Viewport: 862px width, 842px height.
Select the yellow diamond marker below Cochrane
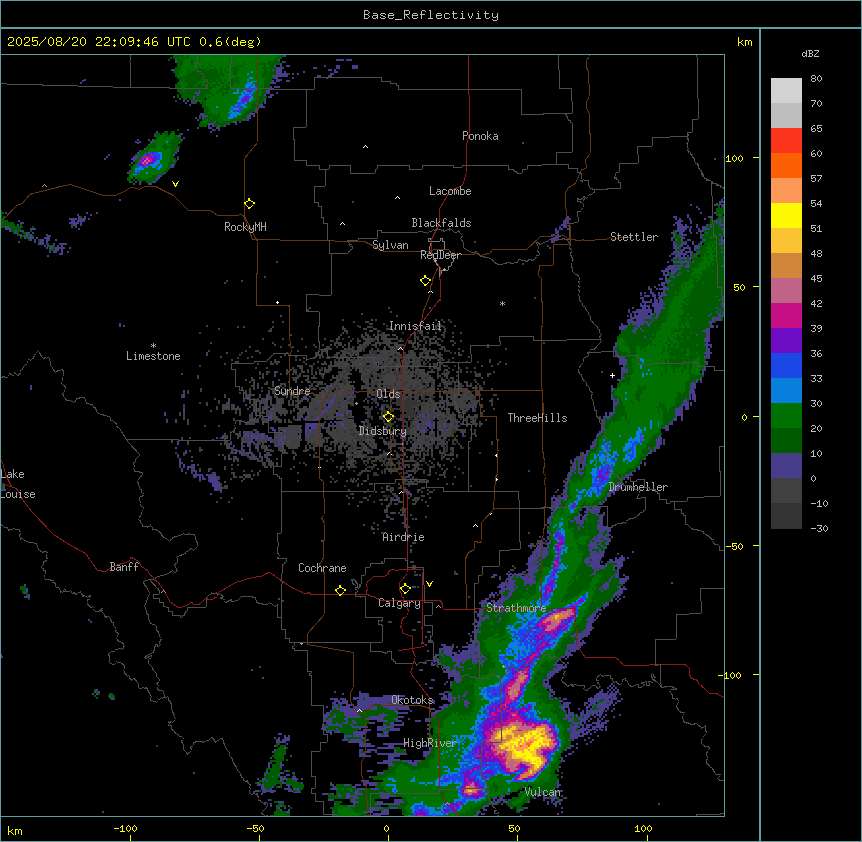click(x=340, y=590)
